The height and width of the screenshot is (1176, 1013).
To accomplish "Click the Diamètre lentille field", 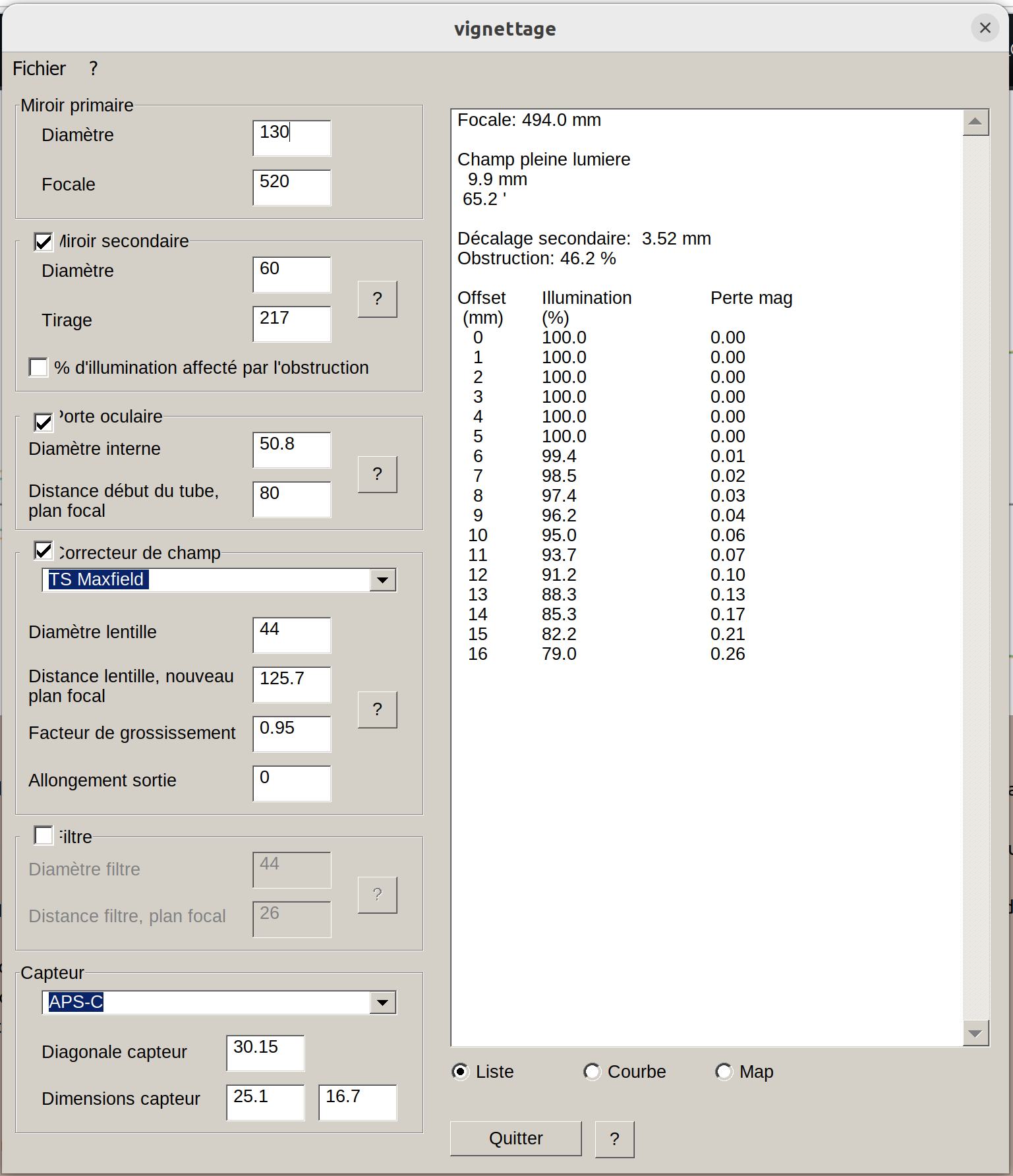I will tap(292, 635).
